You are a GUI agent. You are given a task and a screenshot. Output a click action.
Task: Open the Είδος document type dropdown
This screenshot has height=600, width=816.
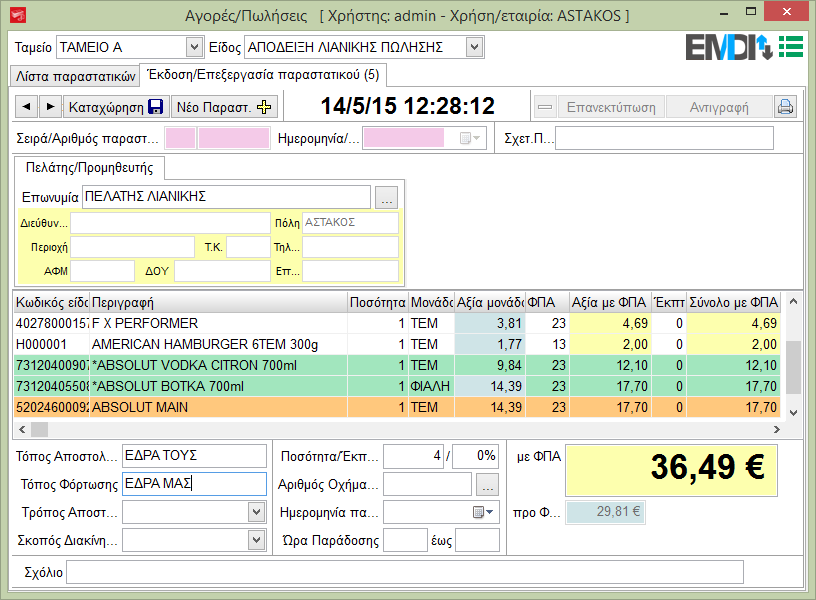474,47
